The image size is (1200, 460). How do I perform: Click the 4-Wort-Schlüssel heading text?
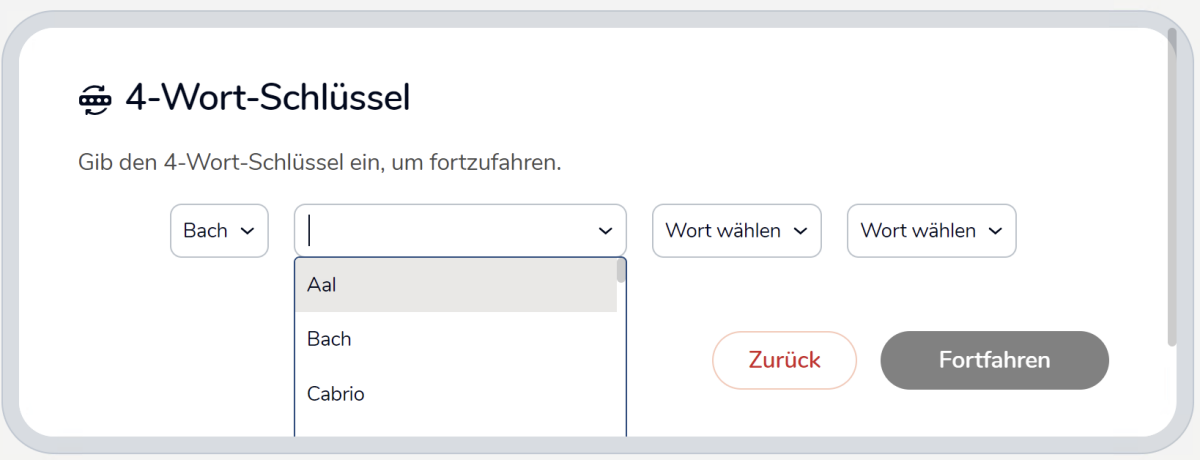point(268,99)
